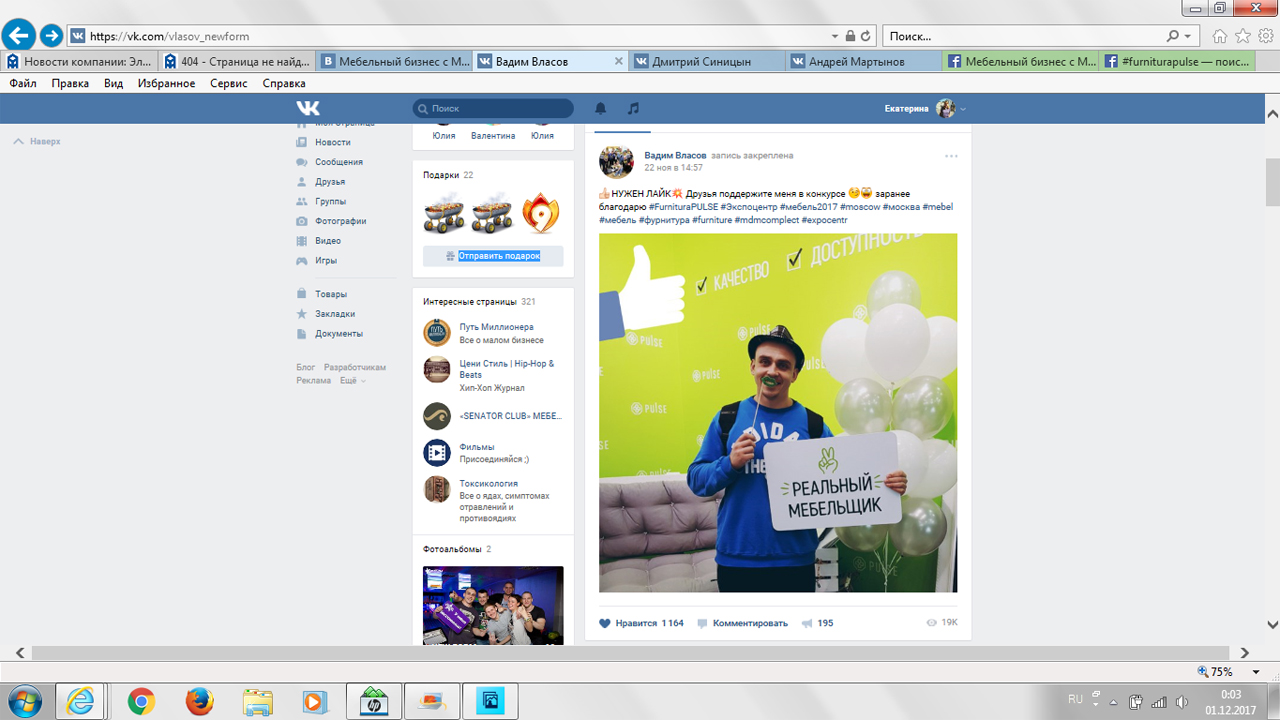The image size is (1280, 720).
Task: Open the browser tools gear icon
Action: coord(1266,36)
